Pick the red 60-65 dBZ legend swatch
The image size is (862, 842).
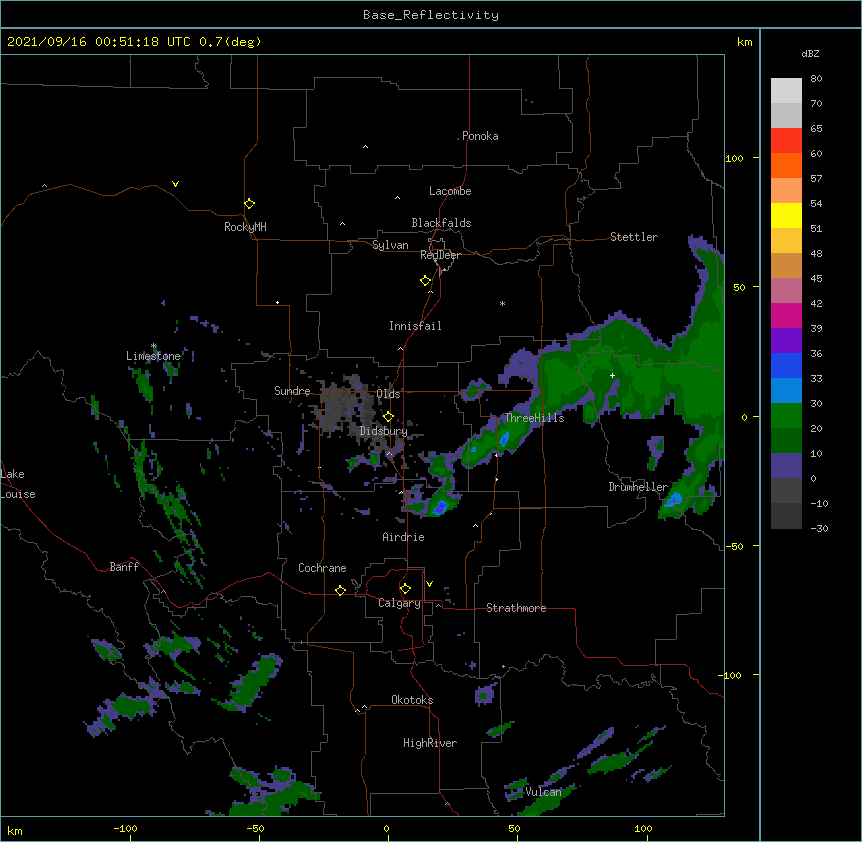pos(786,140)
